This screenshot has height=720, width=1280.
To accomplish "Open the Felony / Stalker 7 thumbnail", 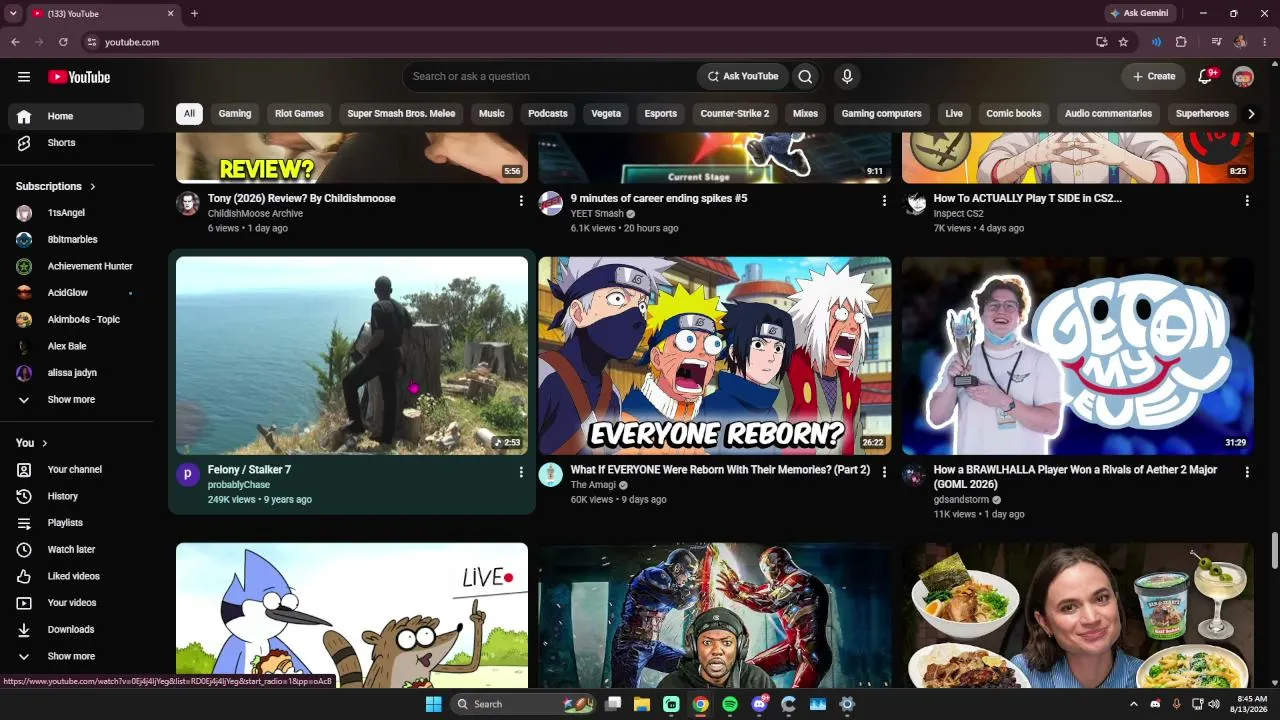I will [352, 356].
